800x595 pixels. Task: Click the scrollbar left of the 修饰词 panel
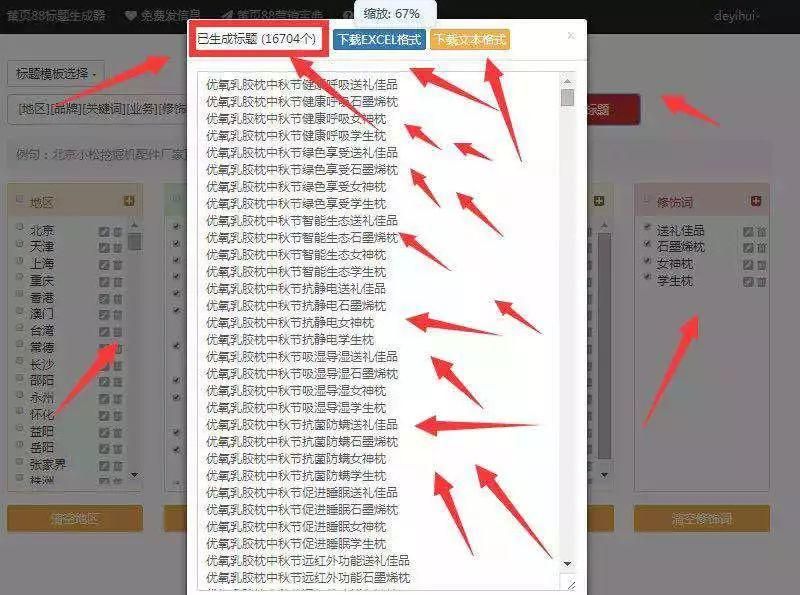click(x=604, y=346)
